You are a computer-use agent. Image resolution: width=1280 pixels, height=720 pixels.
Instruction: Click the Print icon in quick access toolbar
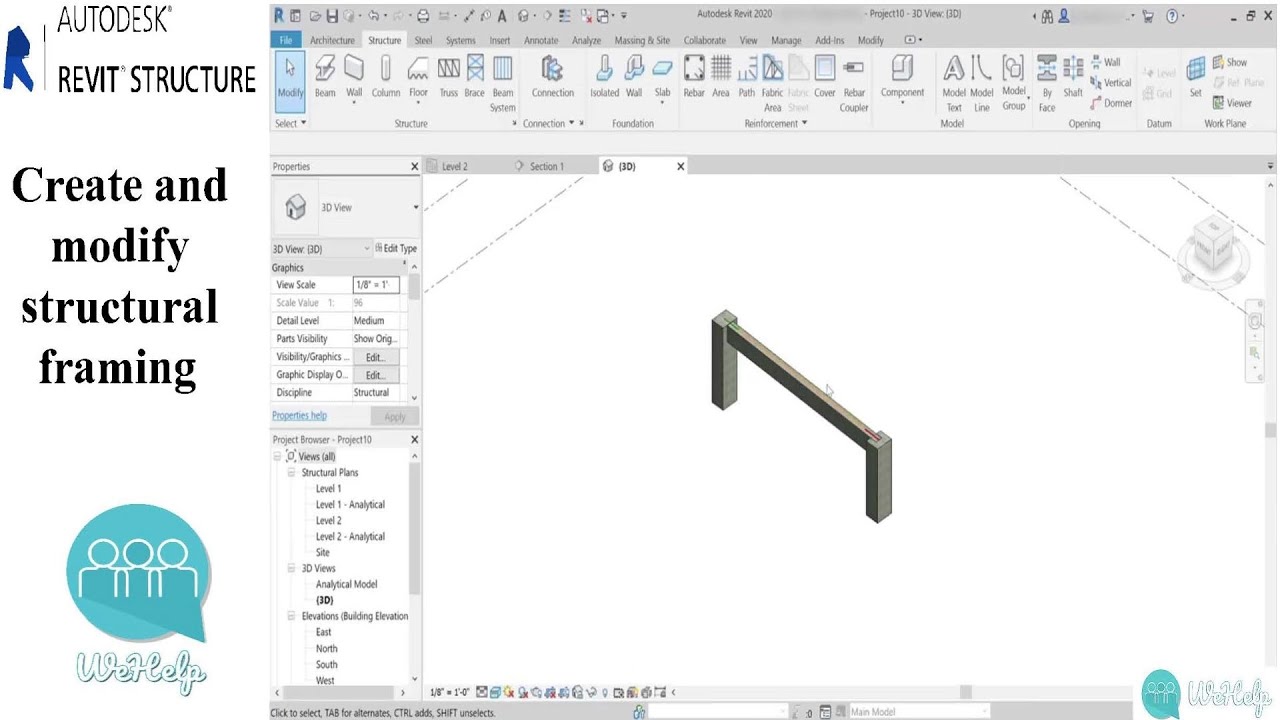click(422, 16)
